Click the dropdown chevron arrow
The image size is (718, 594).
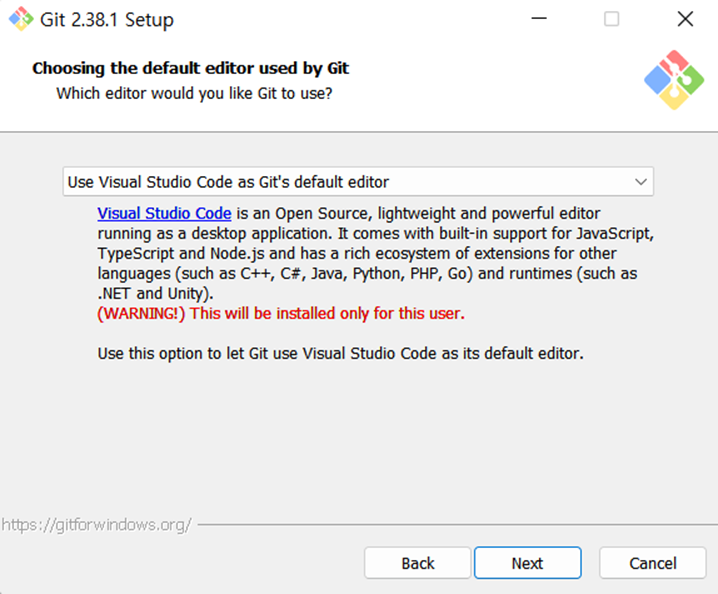click(x=641, y=182)
